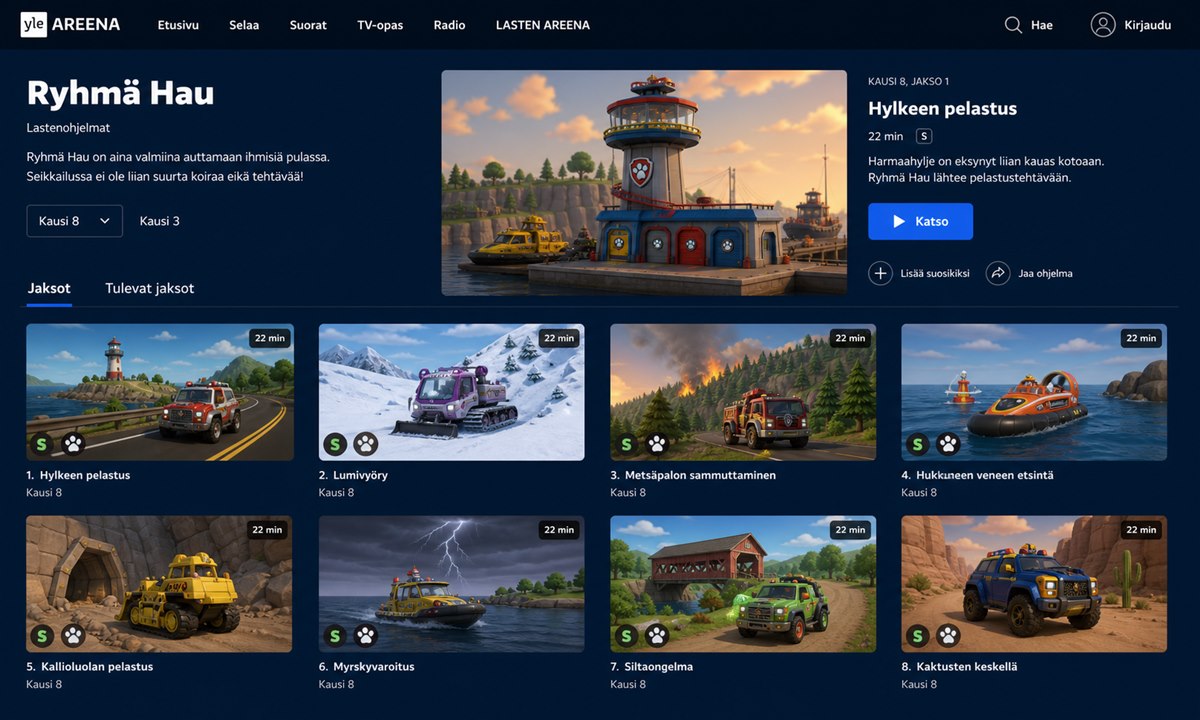Open TV-opas in the top navigation
Screen dimensions: 1200x720
click(380, 25)
